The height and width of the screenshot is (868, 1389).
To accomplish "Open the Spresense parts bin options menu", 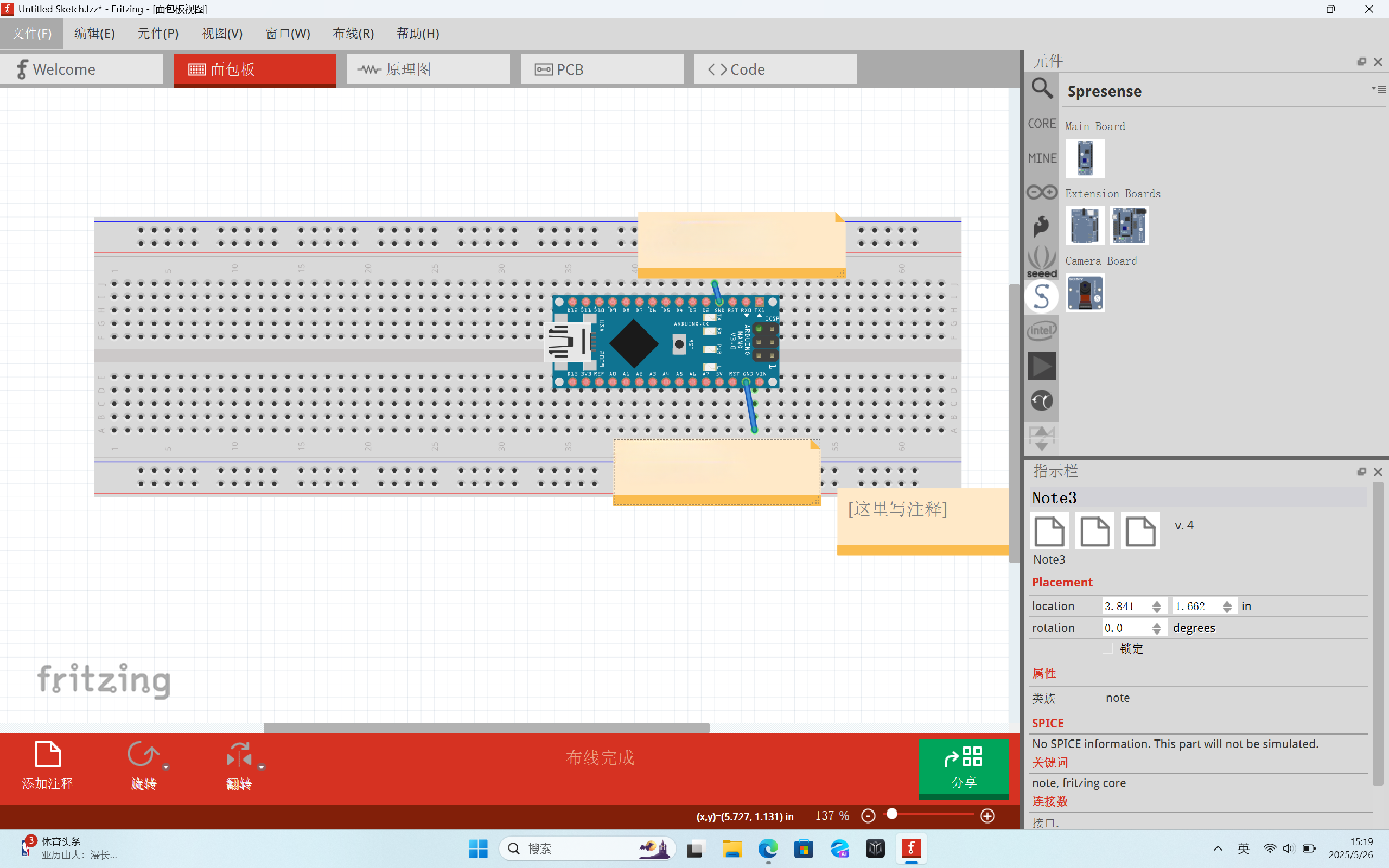I will [x=1379, y=90].
